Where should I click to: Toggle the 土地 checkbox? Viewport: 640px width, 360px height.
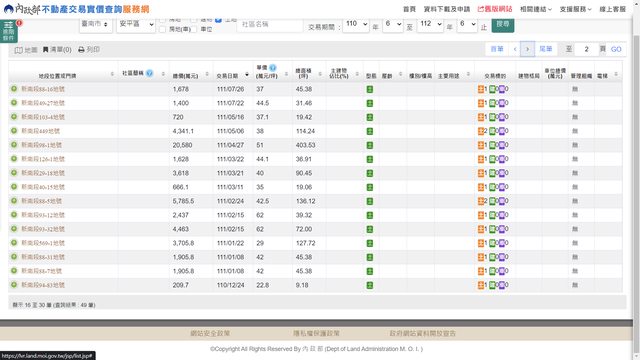(218, 20)
